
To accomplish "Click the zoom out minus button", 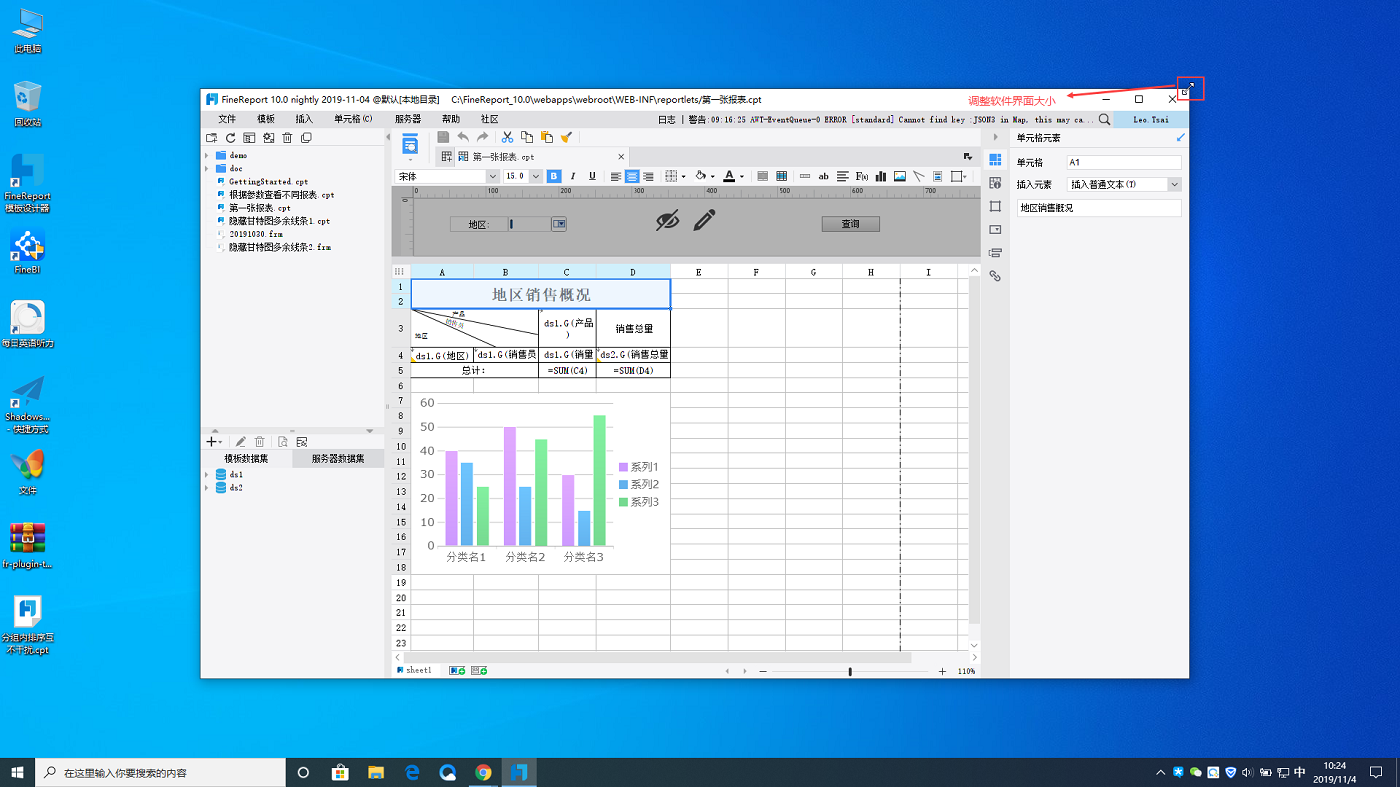I will pos(763,671).
